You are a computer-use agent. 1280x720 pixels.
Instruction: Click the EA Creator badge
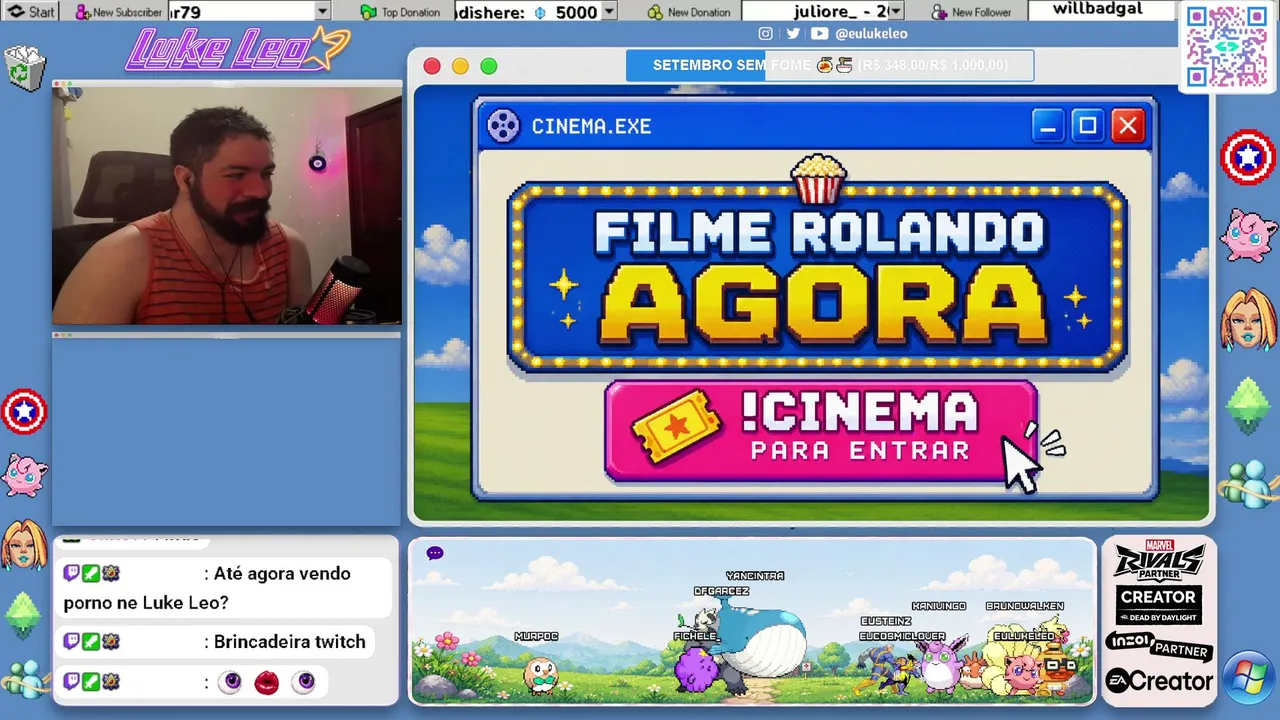point(1159,681)
